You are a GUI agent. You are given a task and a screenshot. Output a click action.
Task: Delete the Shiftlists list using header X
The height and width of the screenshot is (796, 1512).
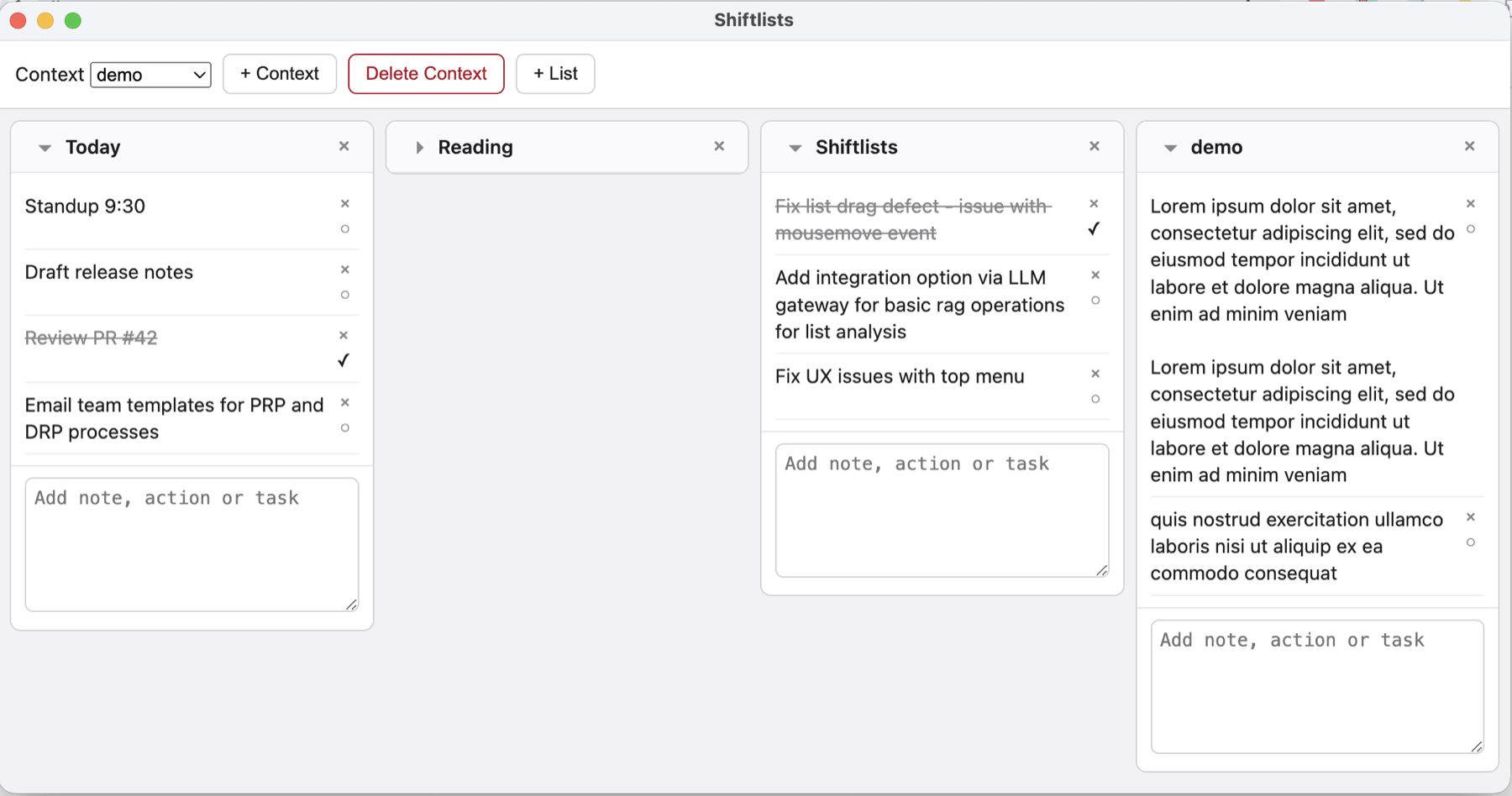[x=1095, y=146]
